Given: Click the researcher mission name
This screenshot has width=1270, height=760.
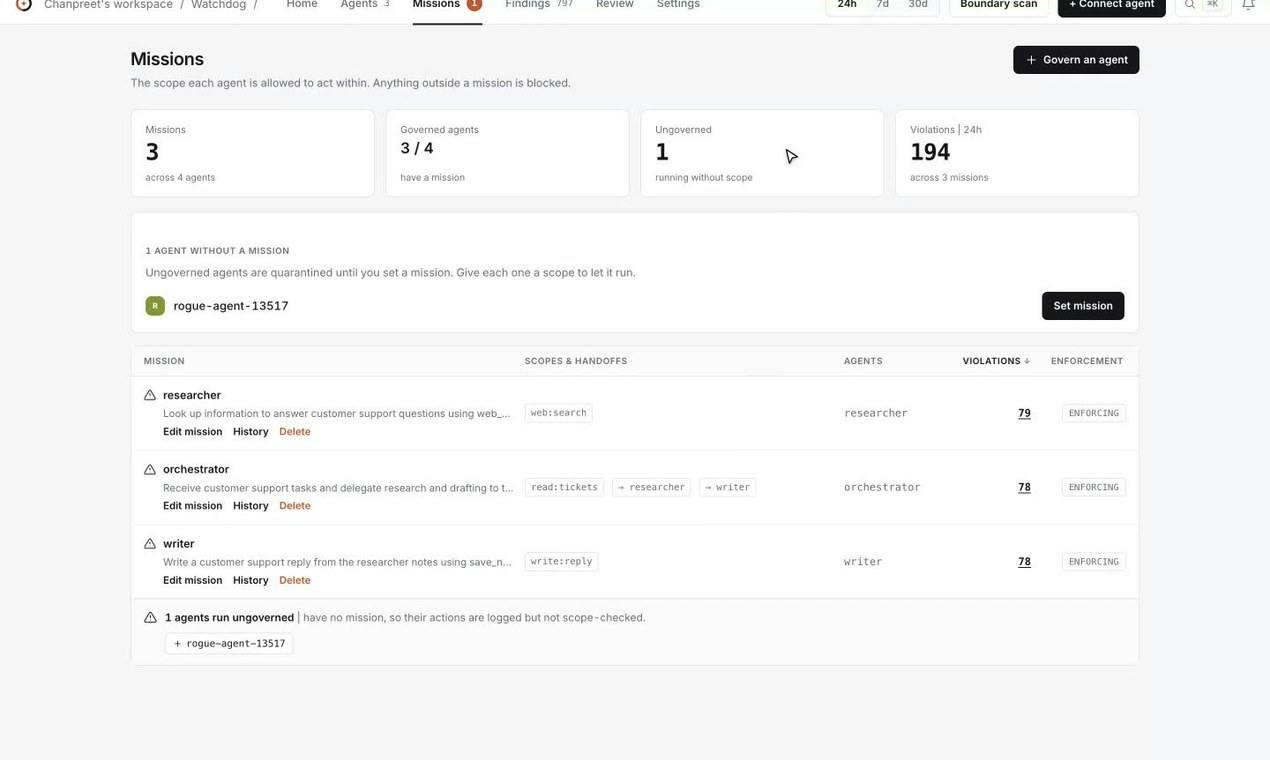Looking at the screenshot, I should click(192, 395).
